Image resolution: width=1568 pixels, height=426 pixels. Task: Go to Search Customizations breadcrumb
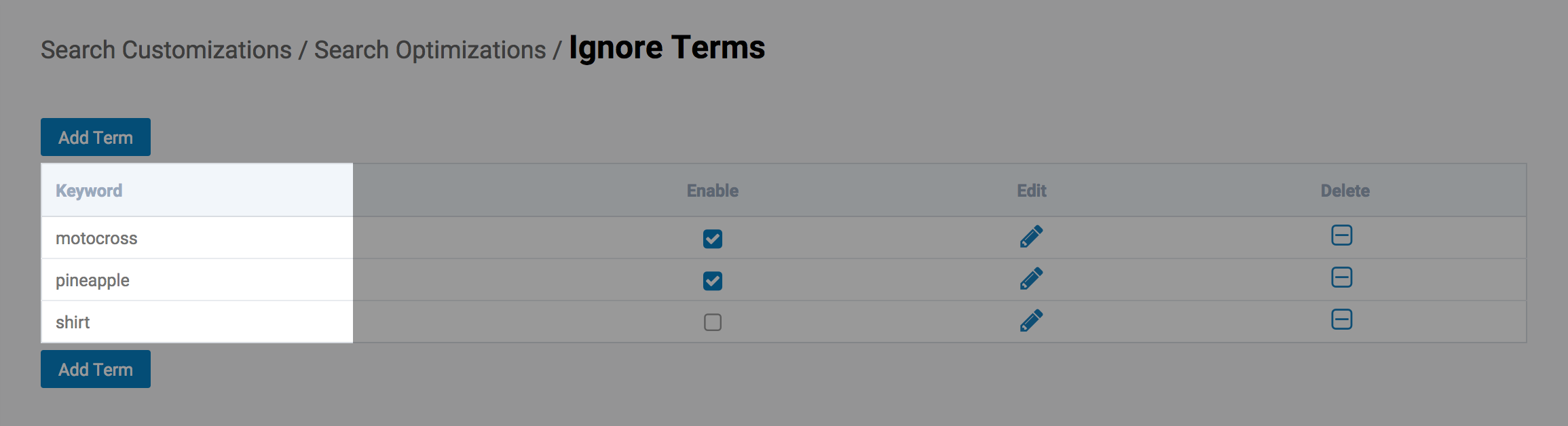coord(166,50)
